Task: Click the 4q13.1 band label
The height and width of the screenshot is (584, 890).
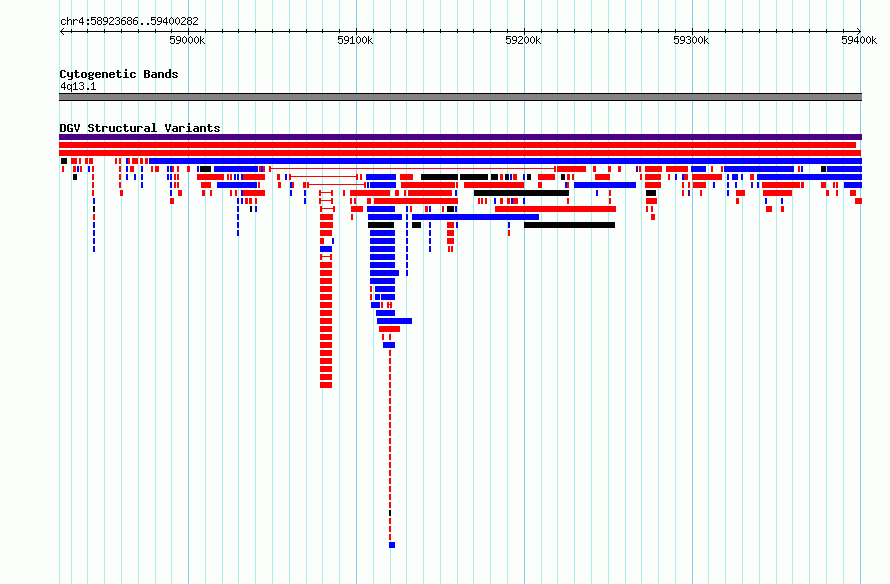Action: point(78,87)
